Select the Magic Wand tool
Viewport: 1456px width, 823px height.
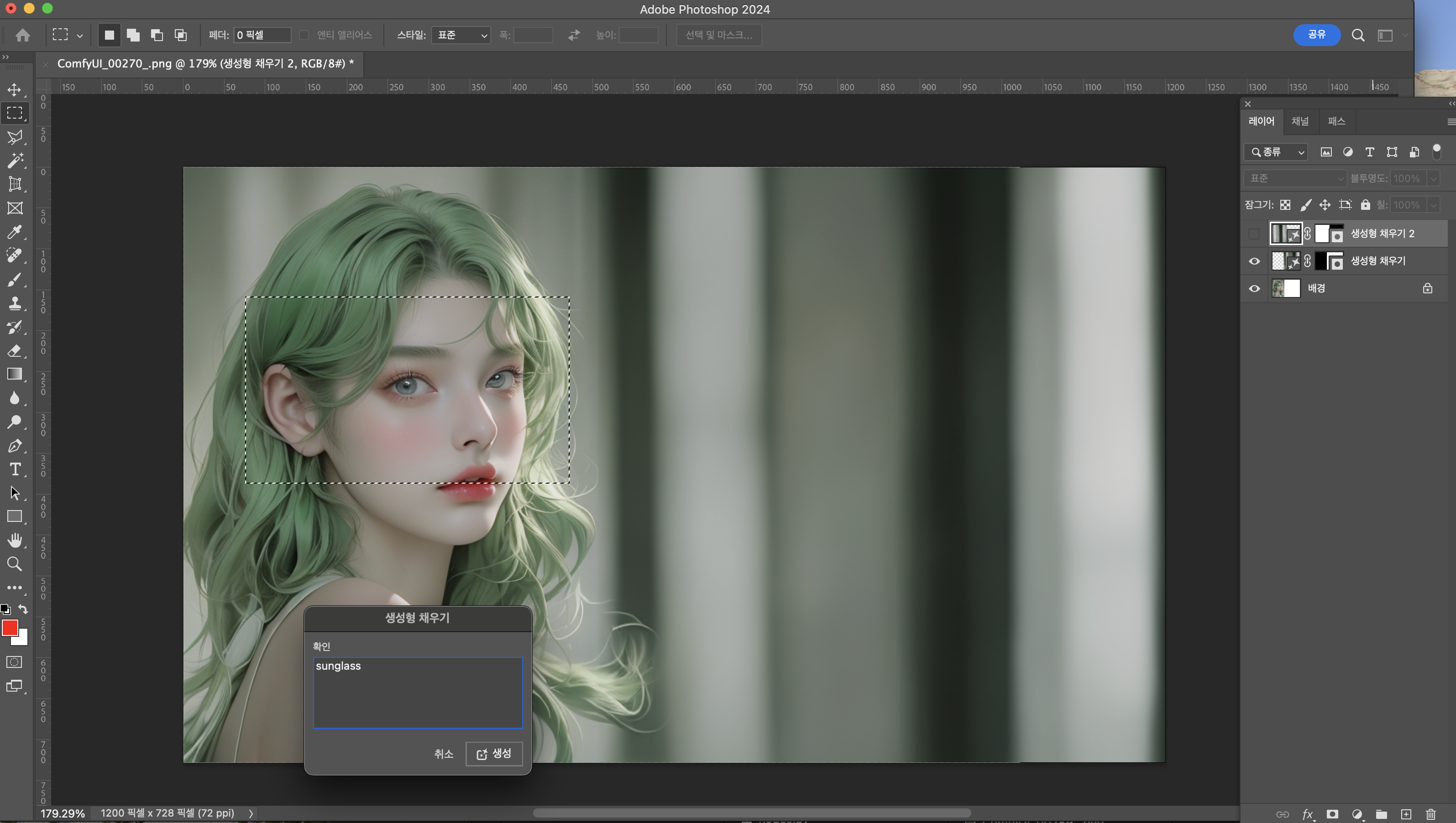15,161
